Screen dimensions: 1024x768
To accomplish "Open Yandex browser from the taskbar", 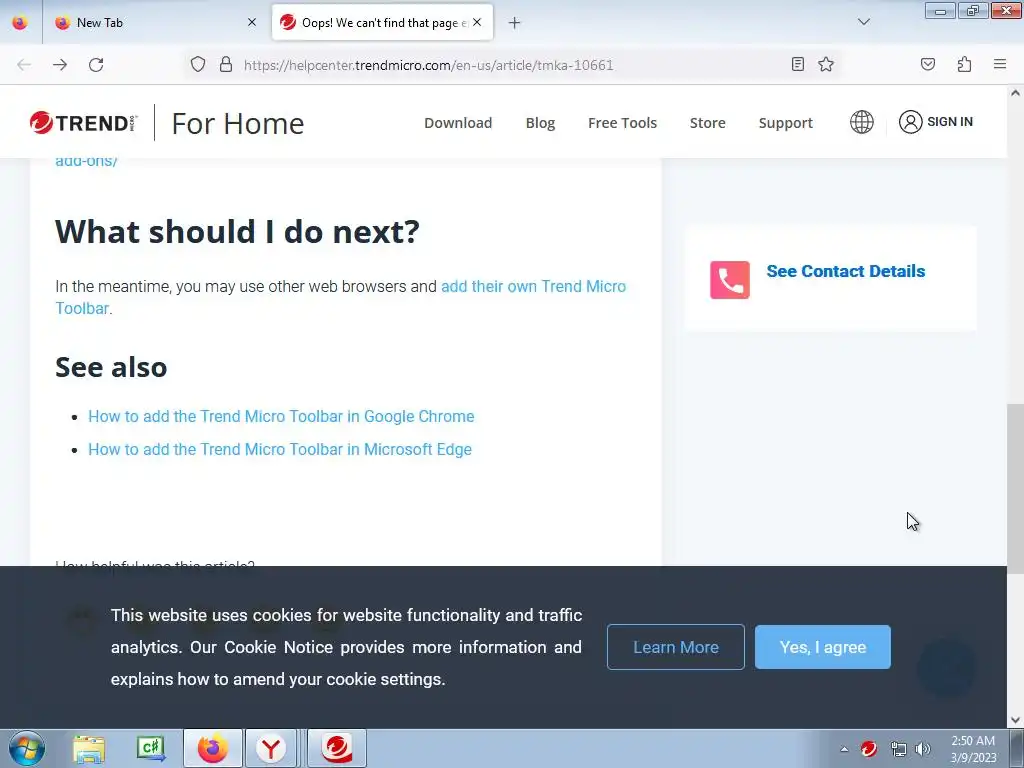I will click(x=271, y=748).
